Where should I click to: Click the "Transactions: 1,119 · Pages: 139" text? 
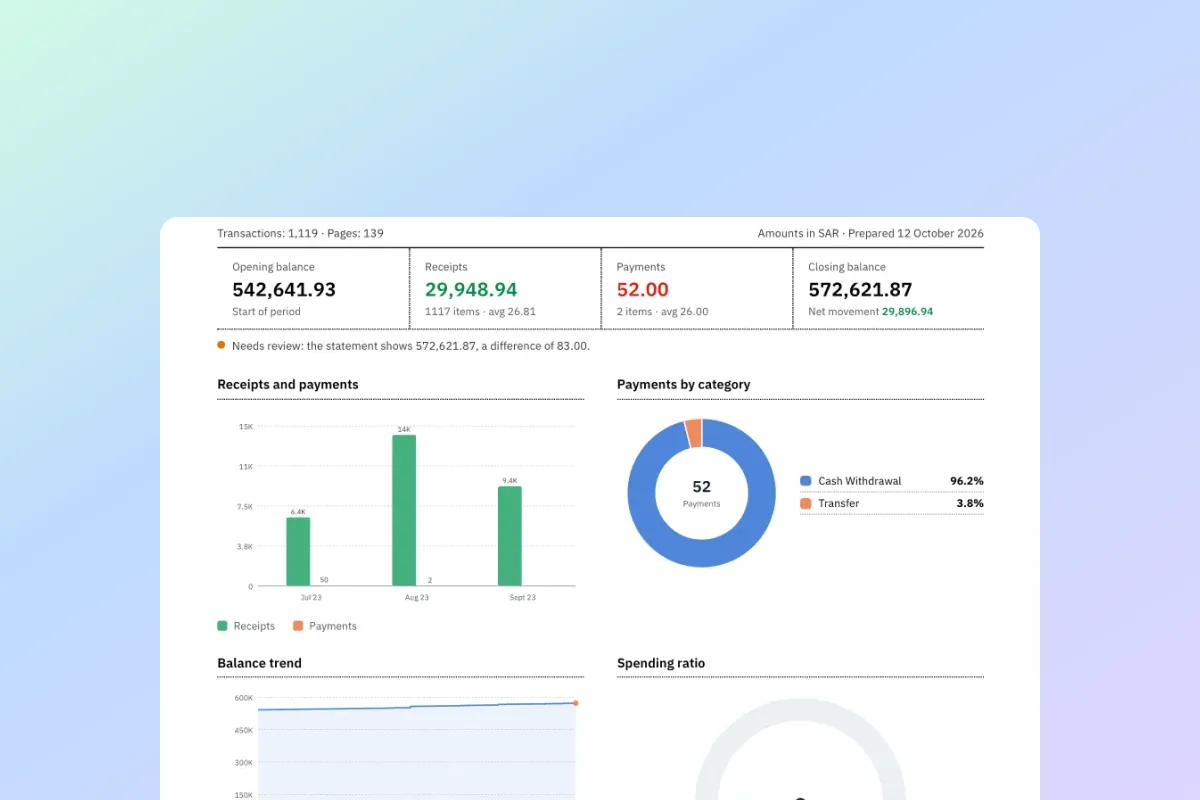click(300, 233)
